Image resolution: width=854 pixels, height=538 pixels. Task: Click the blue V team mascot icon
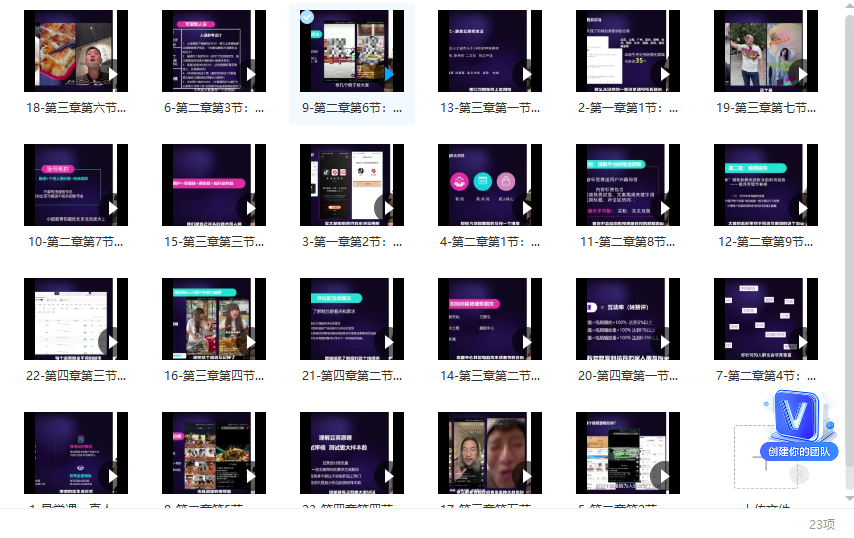click(796, 416)
